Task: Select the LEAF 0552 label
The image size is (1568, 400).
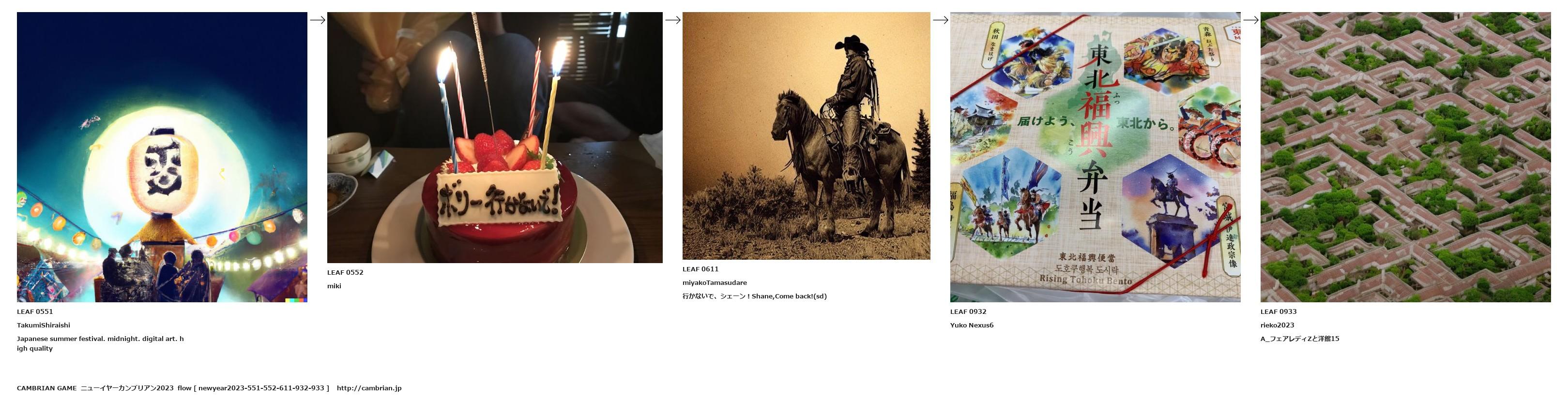Action: (345, 272)
